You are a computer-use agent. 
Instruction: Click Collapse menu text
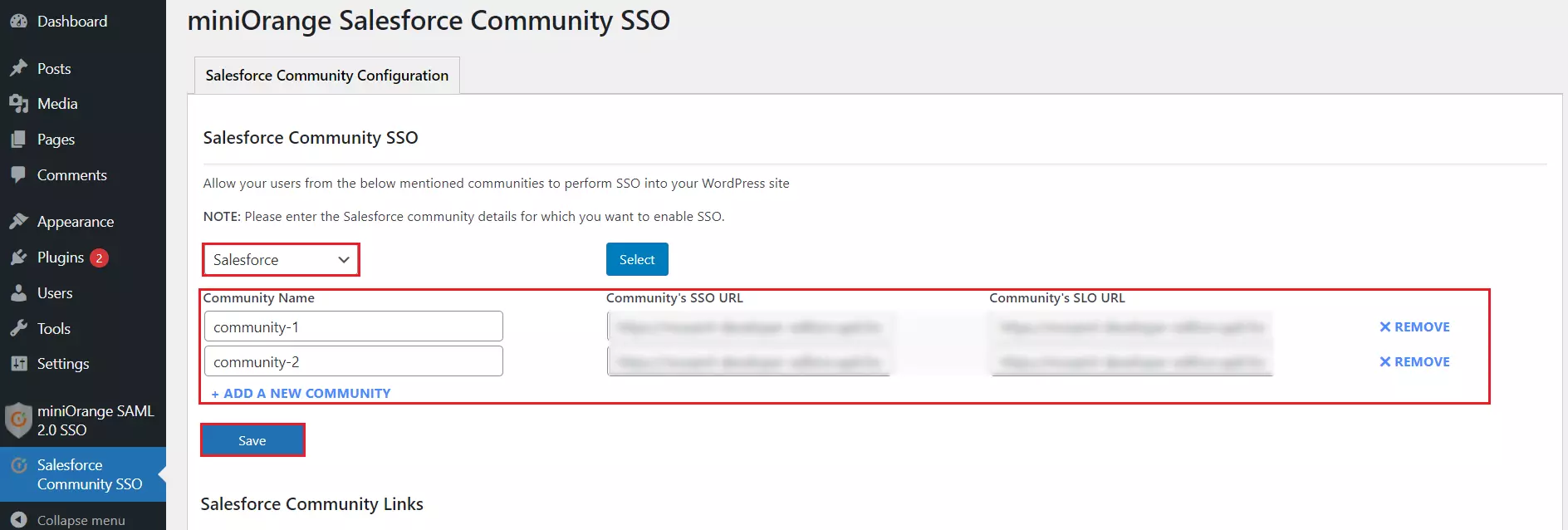click(81, 520)
